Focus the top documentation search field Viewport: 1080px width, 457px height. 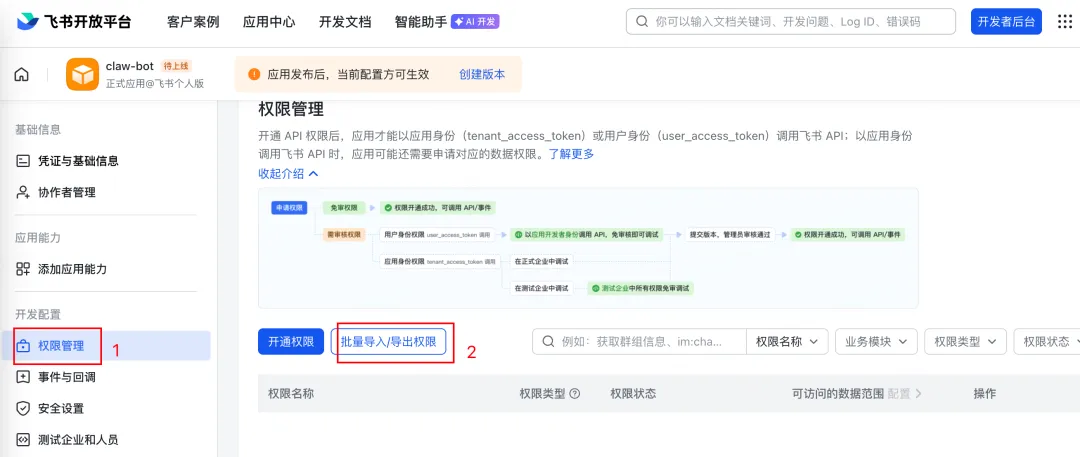click(791, 21)
